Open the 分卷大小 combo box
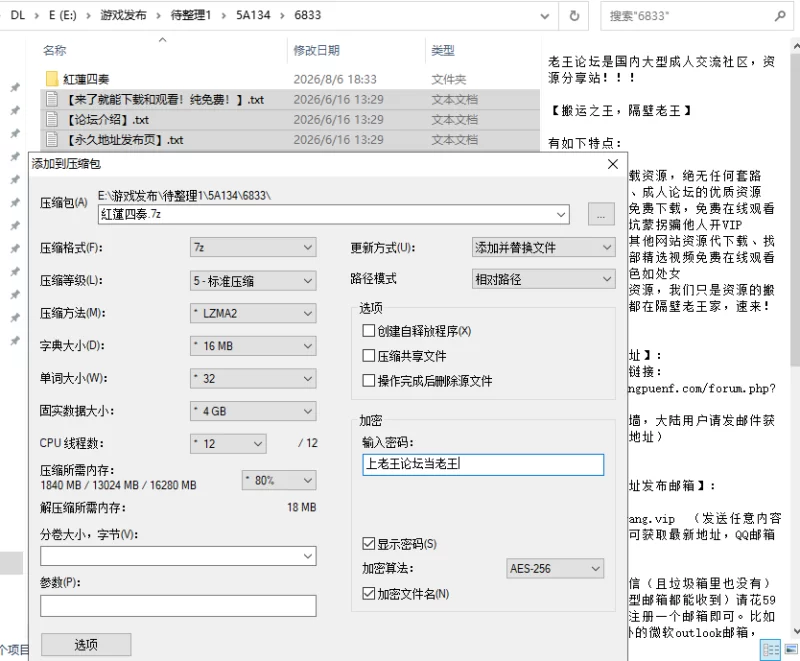The width and height of the screenshot is (800, 661). [178, 556]
